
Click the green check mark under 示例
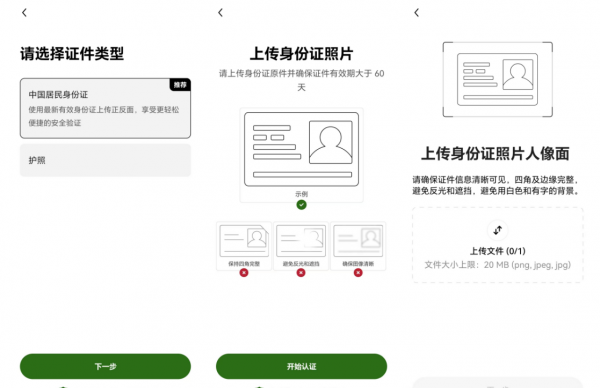tap(302, 205)
